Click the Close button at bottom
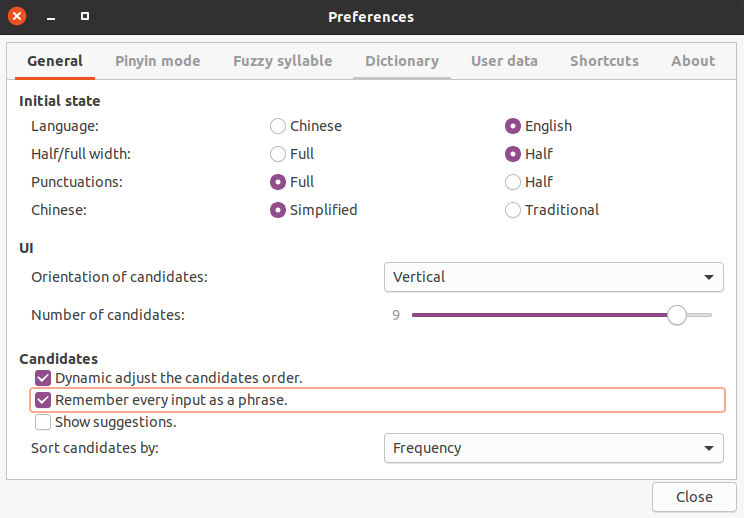 coord(694,497)
